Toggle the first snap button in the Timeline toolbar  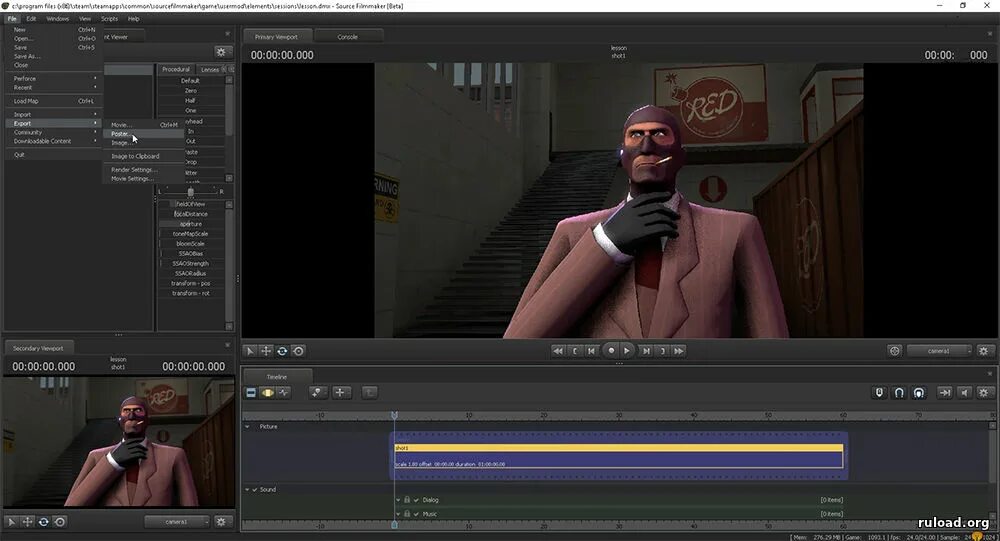pos(879,392)
